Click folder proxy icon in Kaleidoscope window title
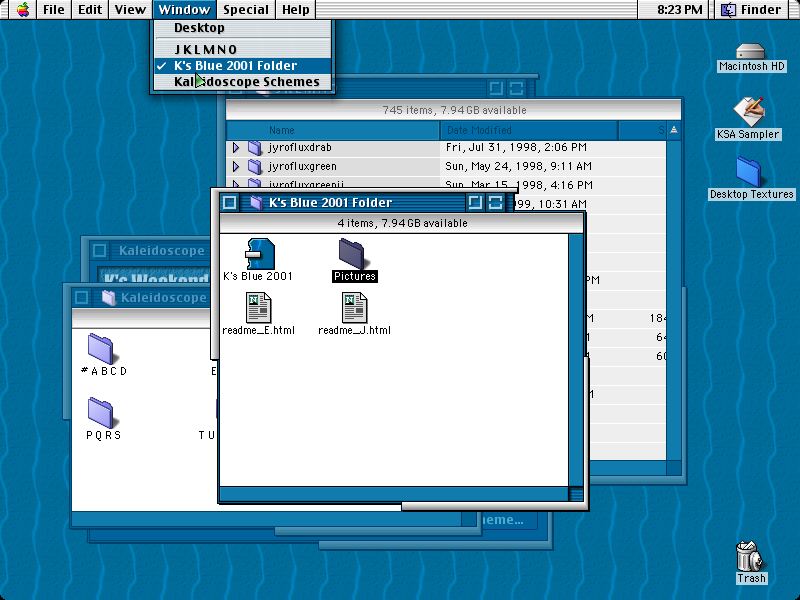Viewport: 800px width, 600px height. [x=108, y=297]
